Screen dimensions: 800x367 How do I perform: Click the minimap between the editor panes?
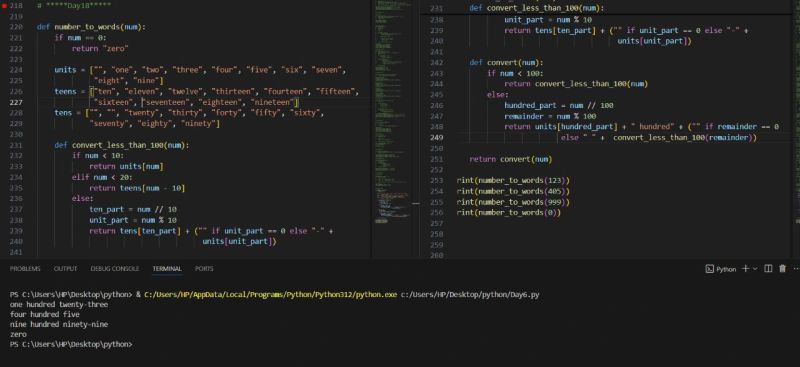pos(392,112)
